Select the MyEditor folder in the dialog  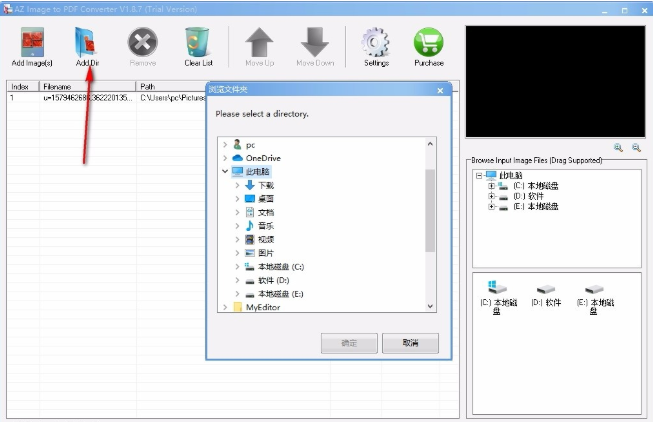(257, 307)
